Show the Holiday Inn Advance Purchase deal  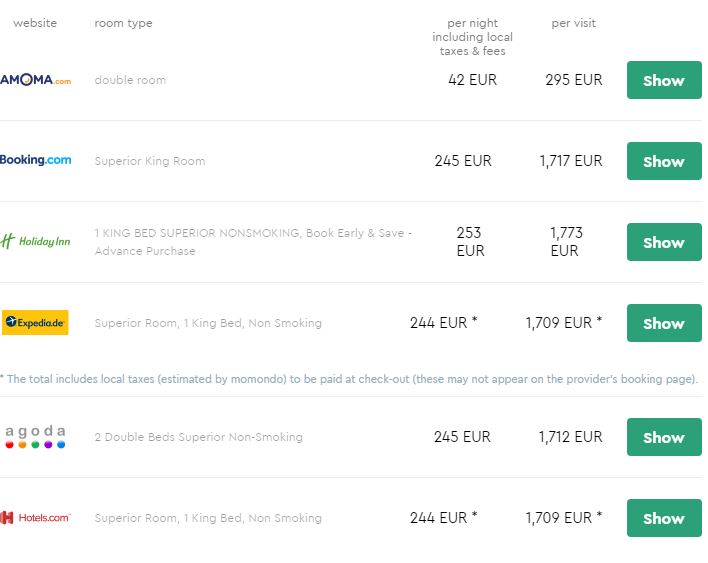pyautogui.click(x=664, y=242)
